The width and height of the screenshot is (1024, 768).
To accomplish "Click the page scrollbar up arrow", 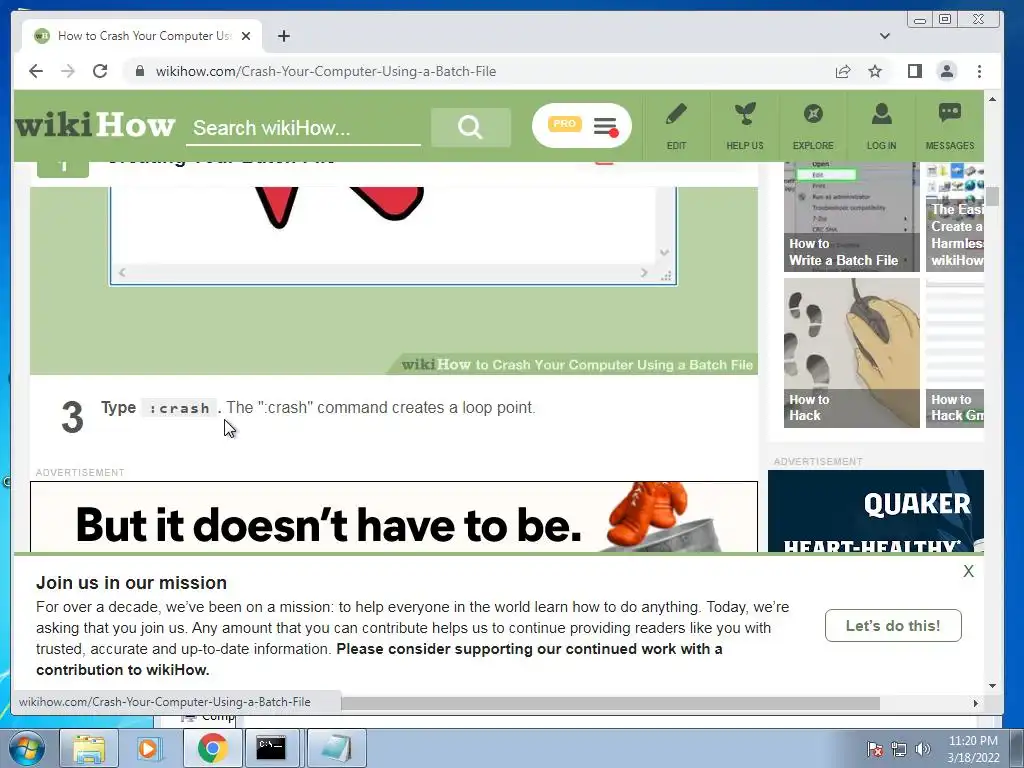I will pos(993,99).
